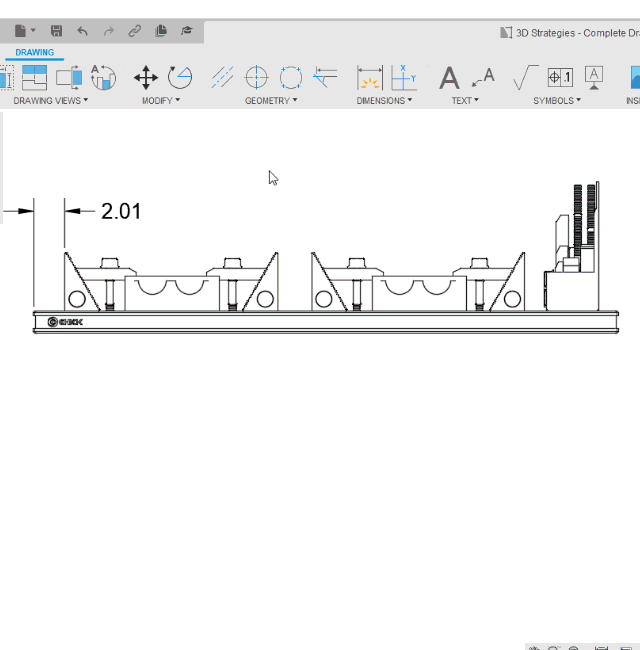Select the Text tool
Screen dimensions: 640x650
coord(449,78)
